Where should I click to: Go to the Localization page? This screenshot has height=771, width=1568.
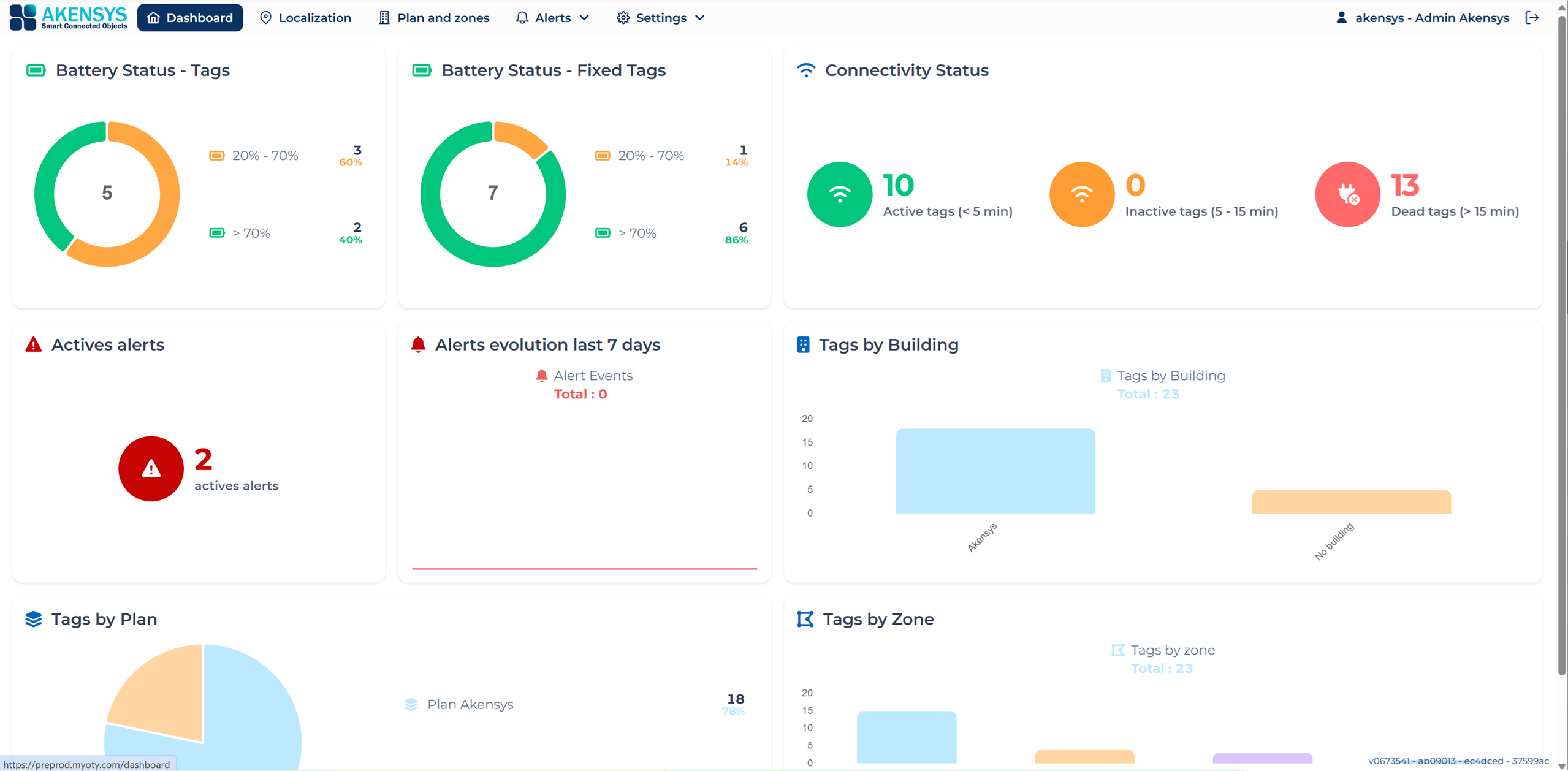305,18
